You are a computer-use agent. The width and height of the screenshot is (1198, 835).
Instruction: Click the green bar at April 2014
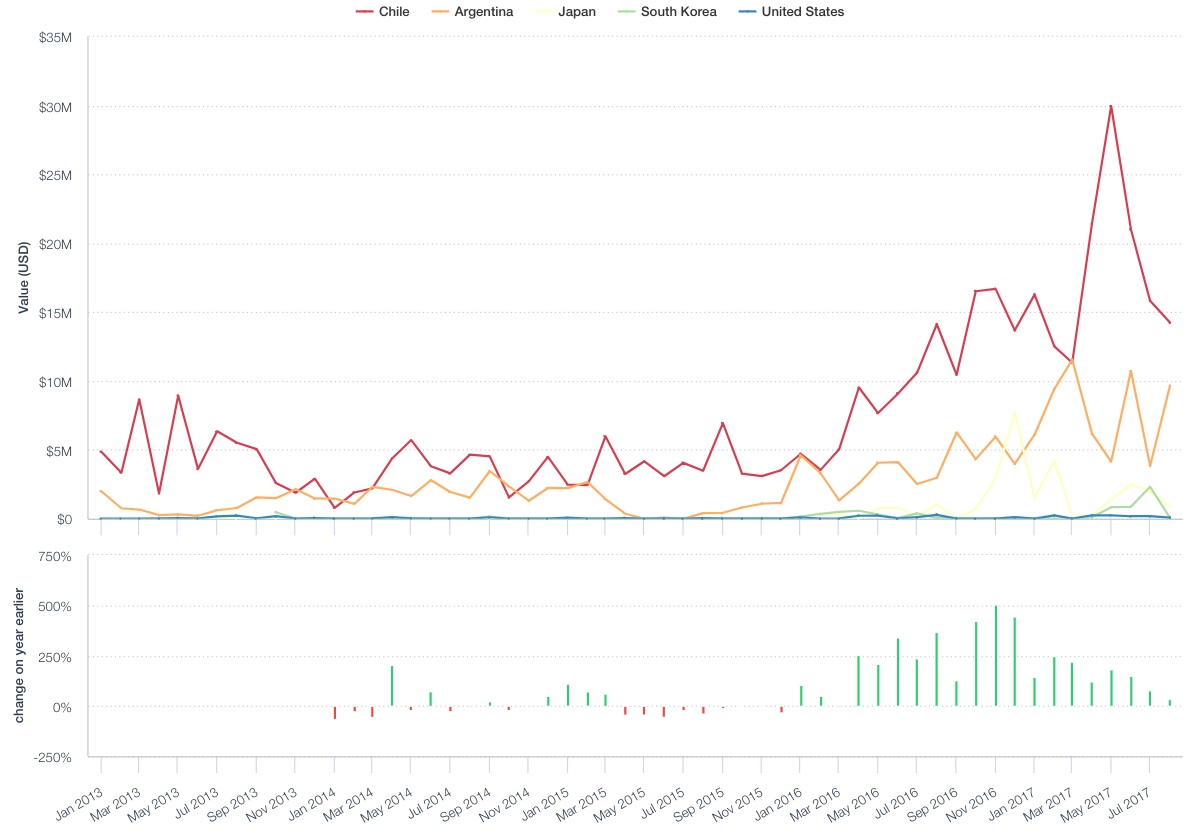coord(392,686)
